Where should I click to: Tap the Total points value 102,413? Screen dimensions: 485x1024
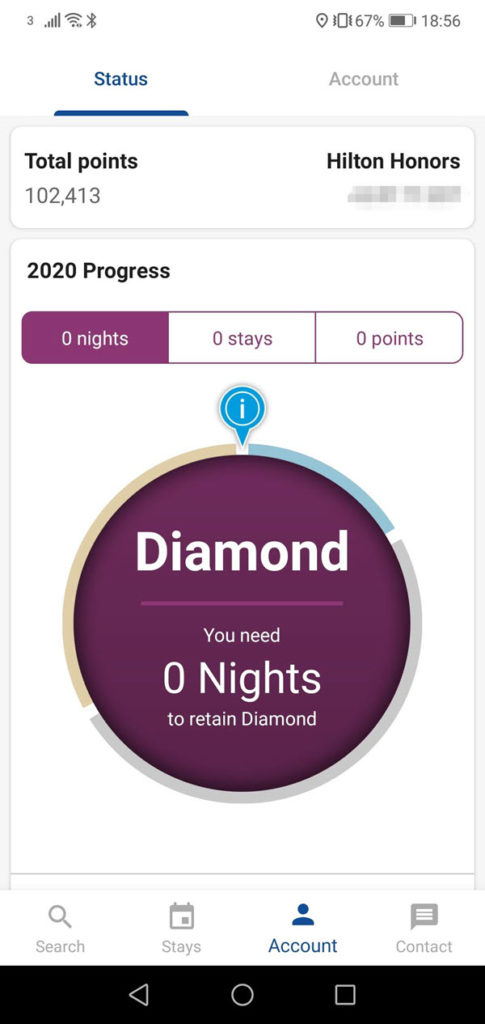(63, 195)
